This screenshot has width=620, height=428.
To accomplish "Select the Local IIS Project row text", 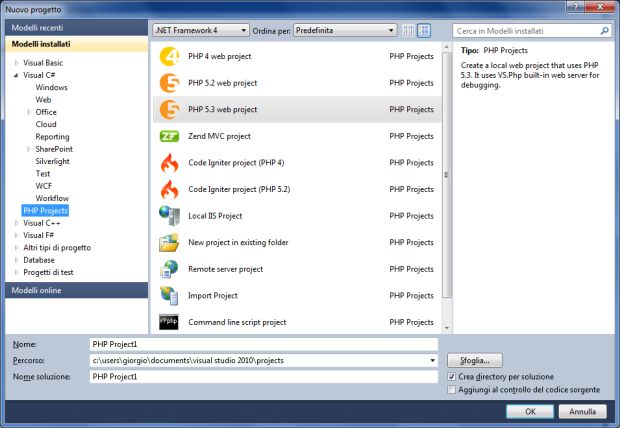I will pyautogui.click(x=215, y=216).
